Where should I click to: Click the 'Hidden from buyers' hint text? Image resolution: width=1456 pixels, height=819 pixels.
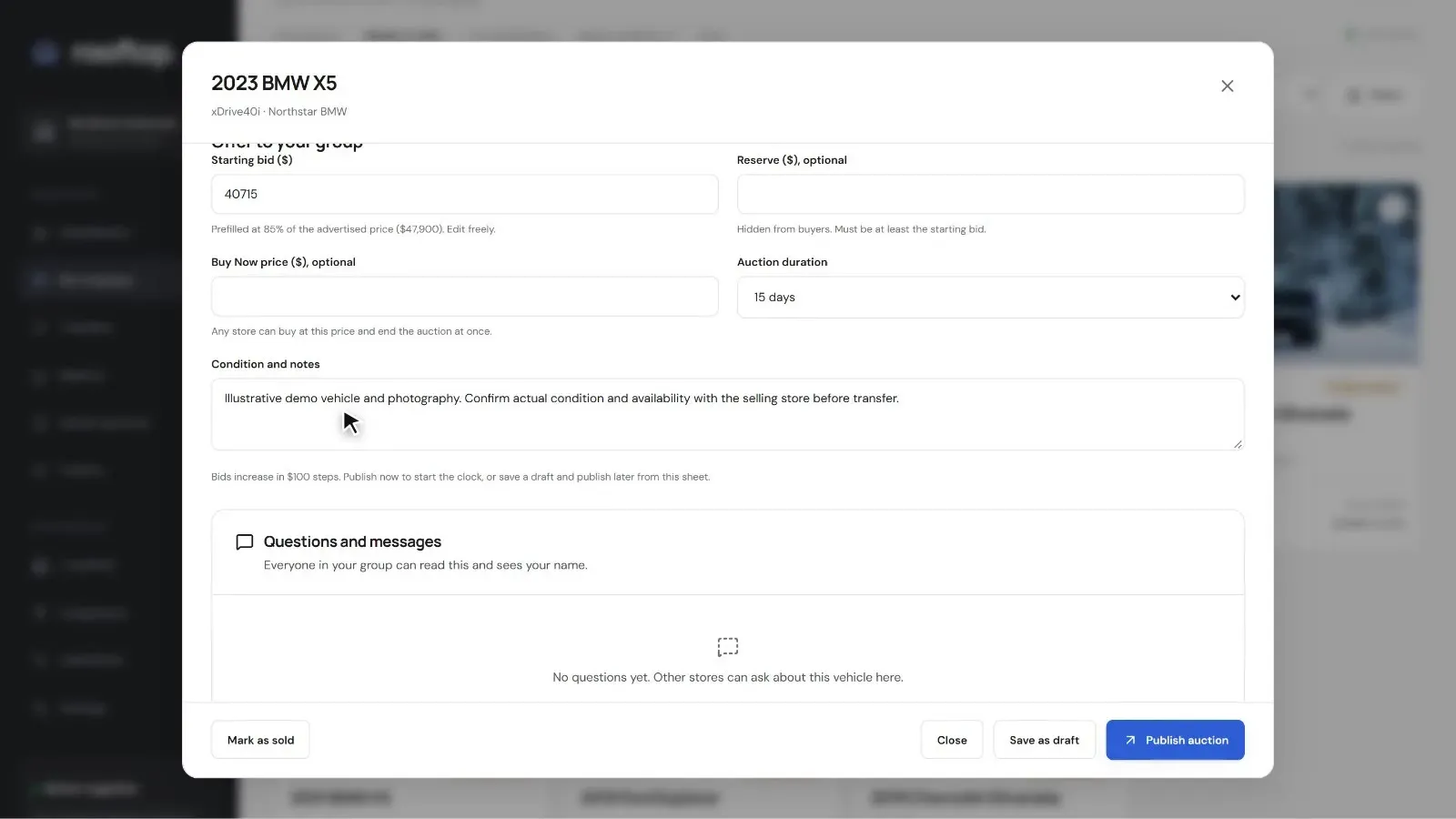coord(861,229)
